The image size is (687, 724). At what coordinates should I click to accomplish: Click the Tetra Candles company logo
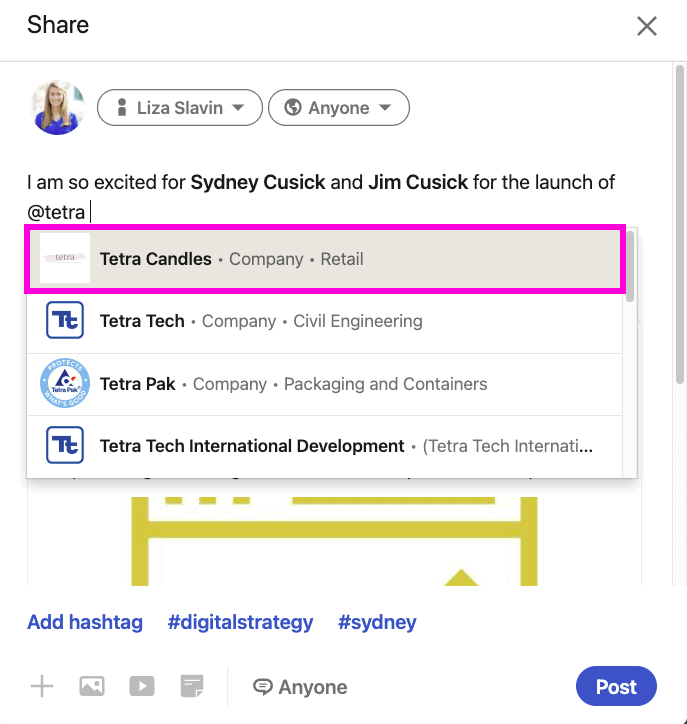tap(65, 258)
